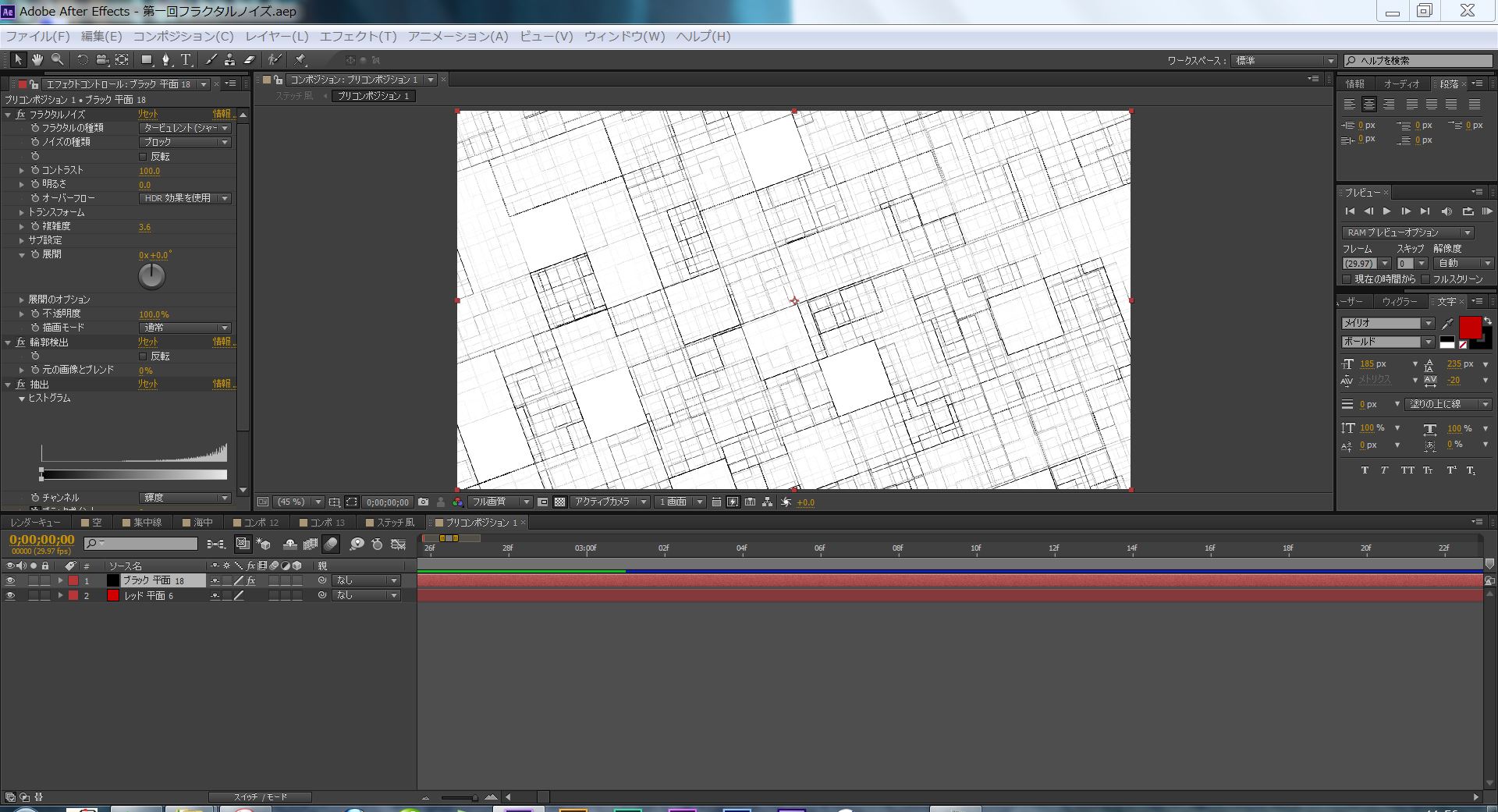Open the ワークスペース dropdown

pos(1283,61)
